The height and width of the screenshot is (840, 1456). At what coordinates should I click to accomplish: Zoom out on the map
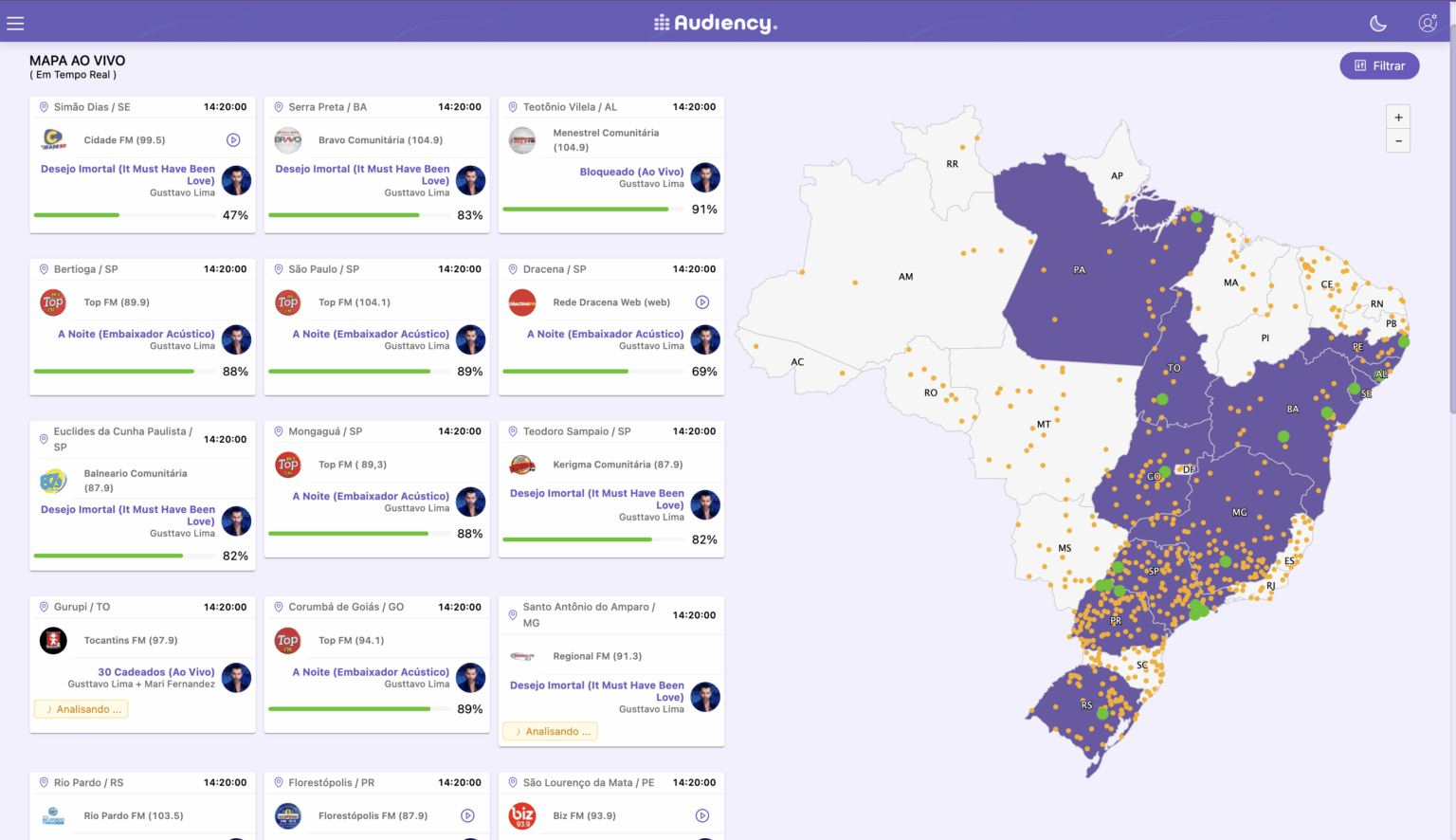point(1398,141)
